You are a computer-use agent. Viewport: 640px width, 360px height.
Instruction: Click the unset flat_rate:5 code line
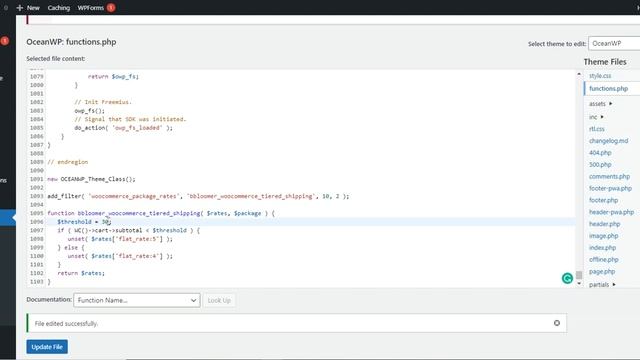tap(120, 239)
